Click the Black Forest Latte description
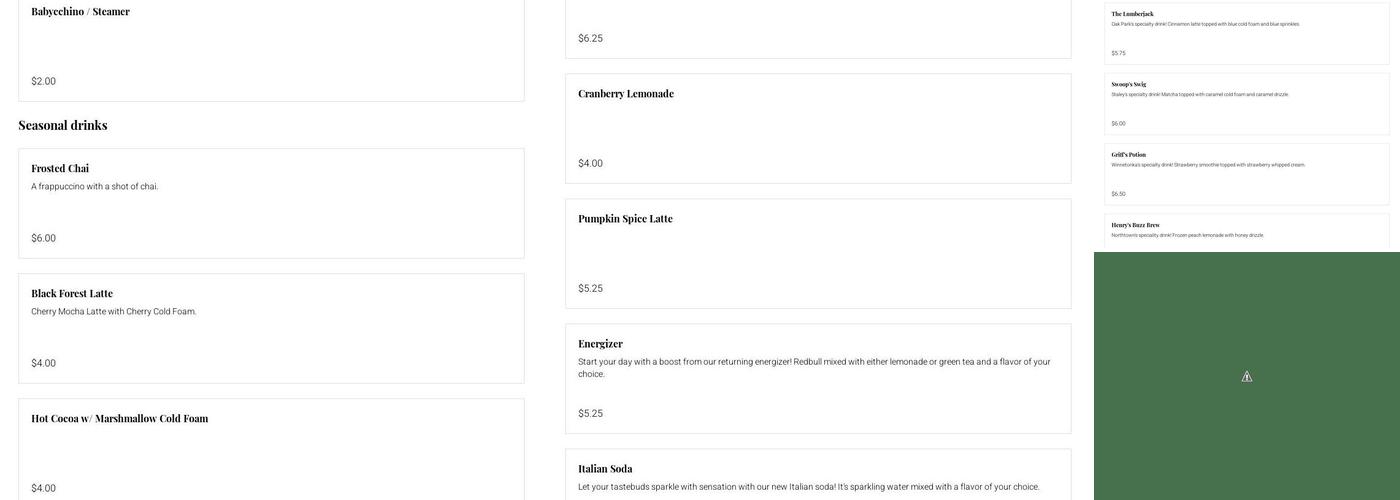The image size is (1400, 500). 114,312
